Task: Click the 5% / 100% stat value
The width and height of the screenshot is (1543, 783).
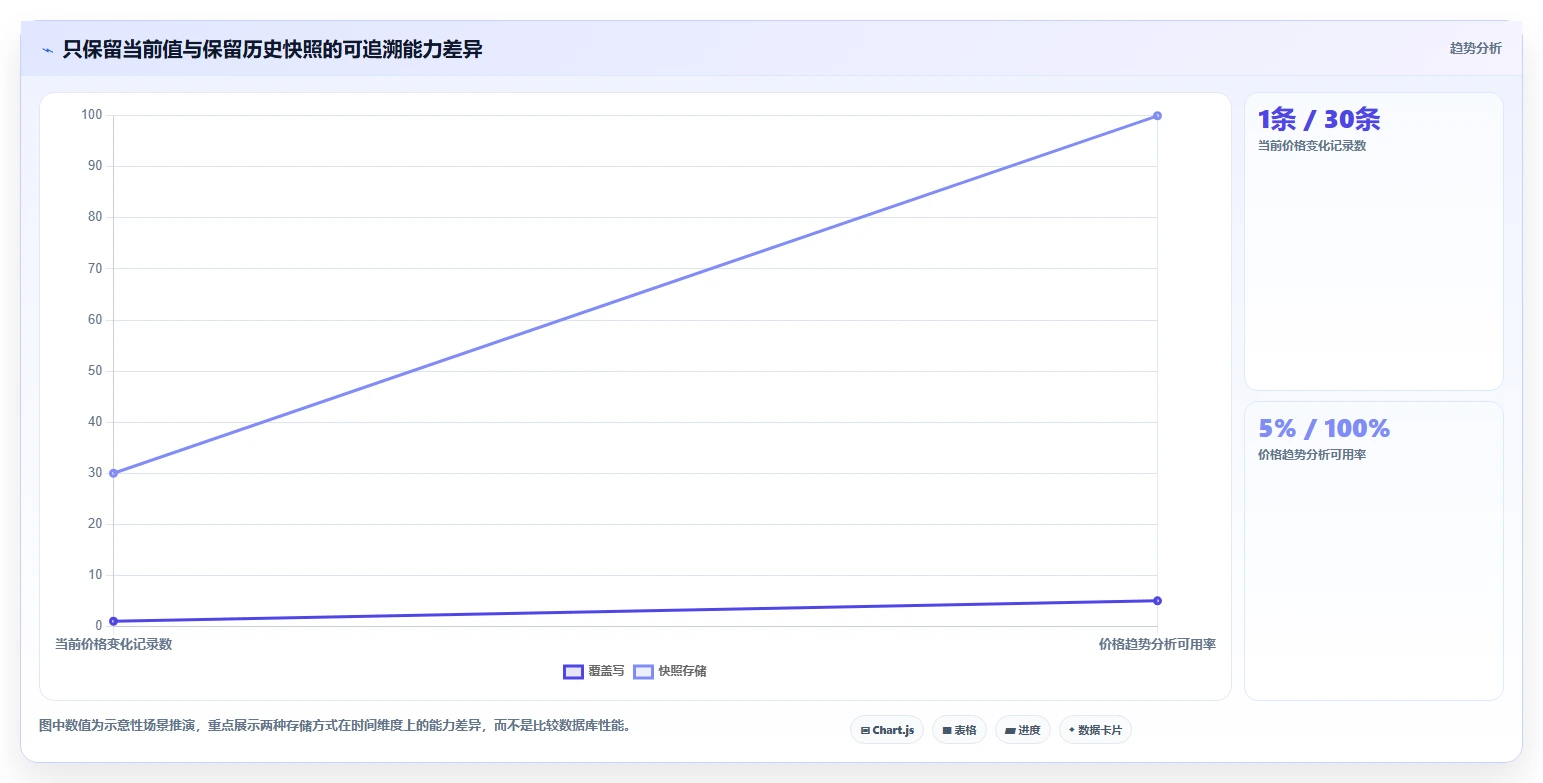Action: (x=1324, y=428)
